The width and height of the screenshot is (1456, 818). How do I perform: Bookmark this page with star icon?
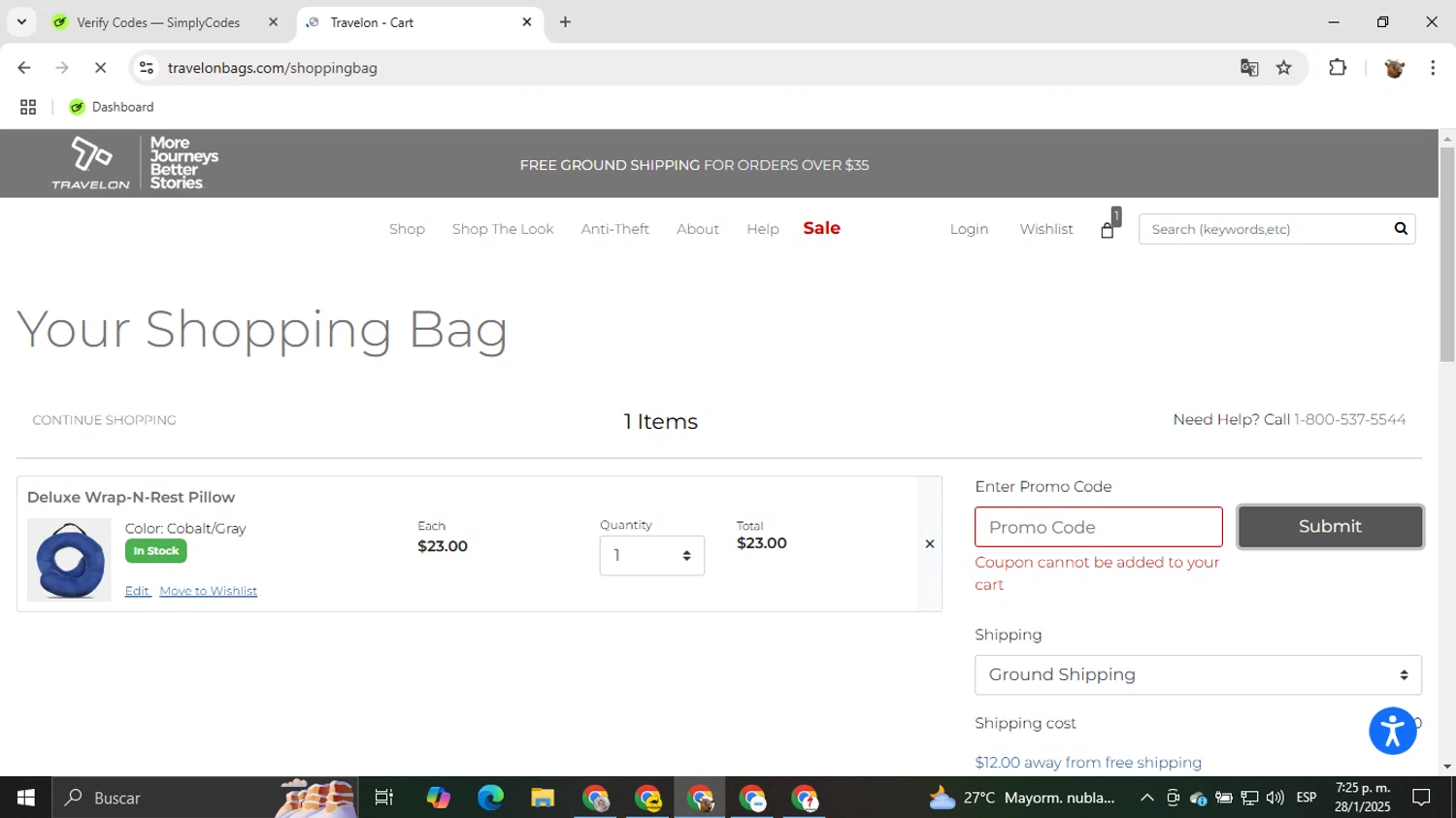(1284, 68)
